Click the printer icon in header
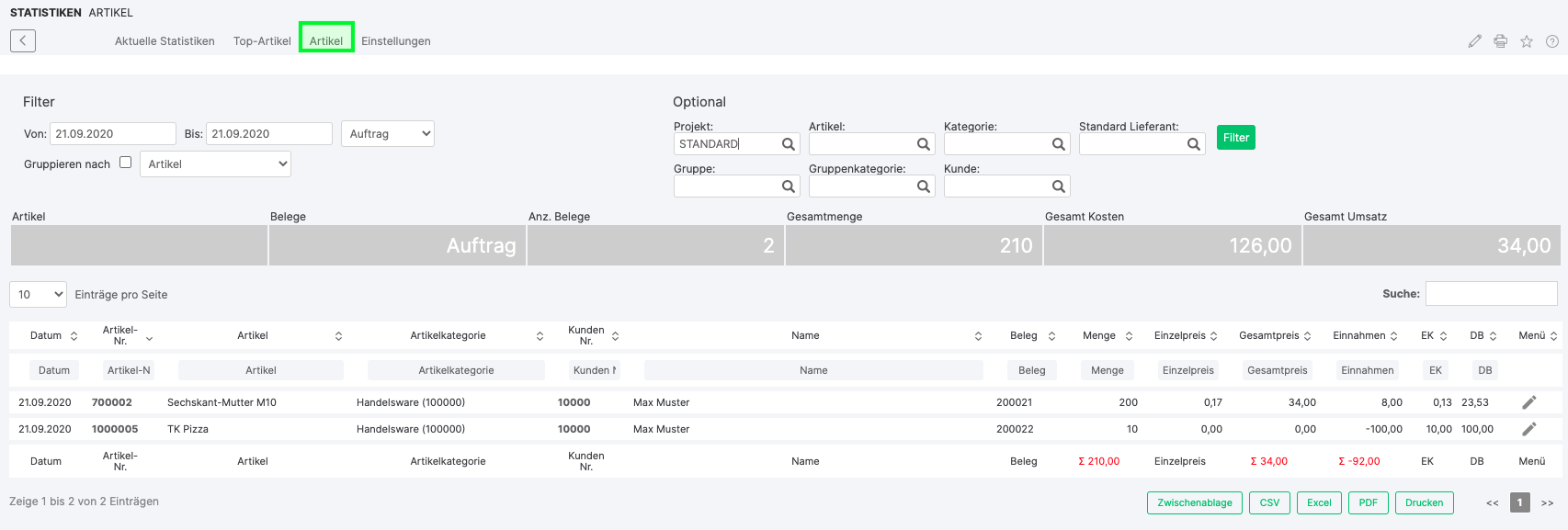The image size is (1568, 530). point(1500,41)
